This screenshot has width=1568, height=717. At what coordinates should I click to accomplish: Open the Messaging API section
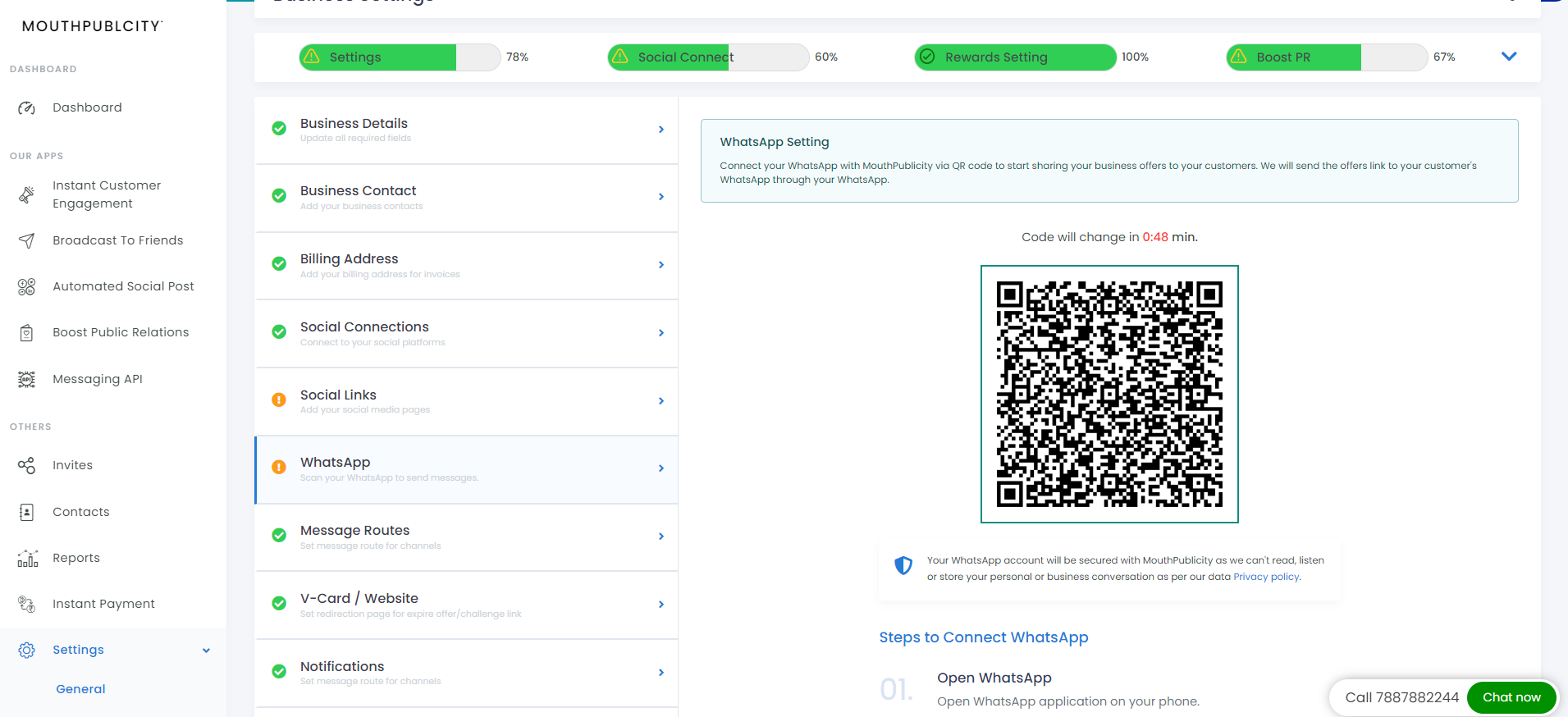[98, 379]
